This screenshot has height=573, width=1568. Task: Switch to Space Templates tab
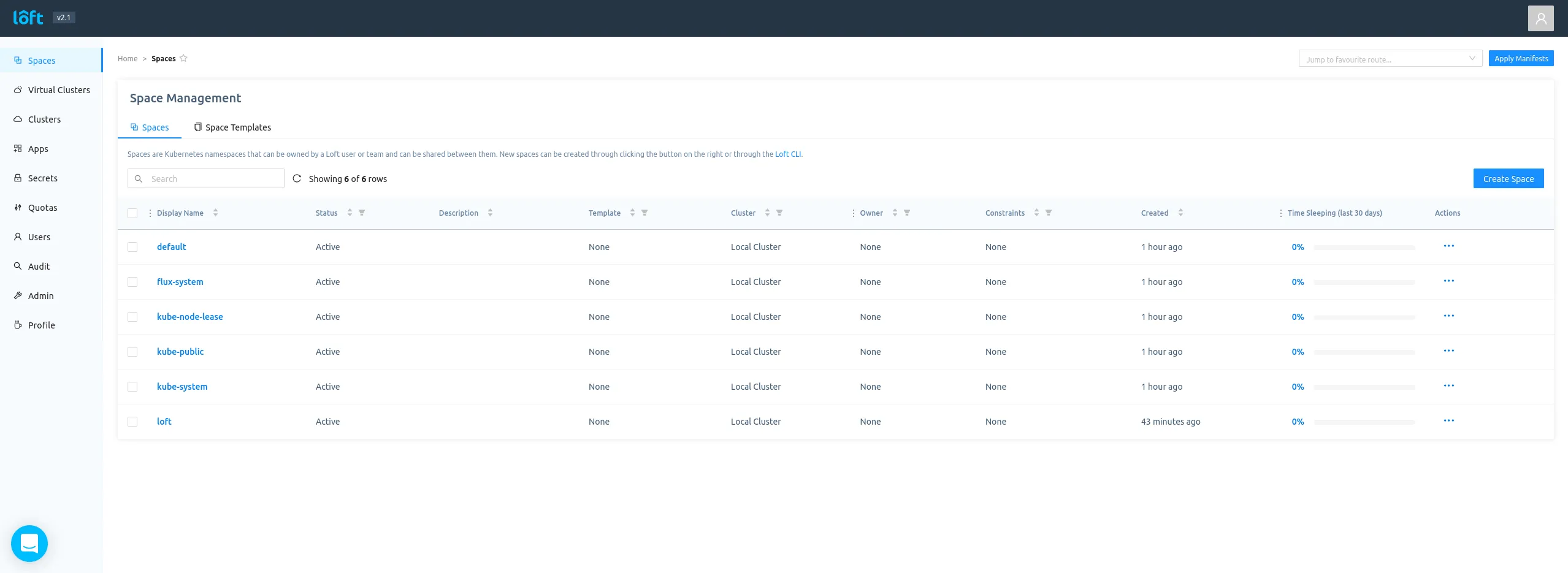(232, 127)
